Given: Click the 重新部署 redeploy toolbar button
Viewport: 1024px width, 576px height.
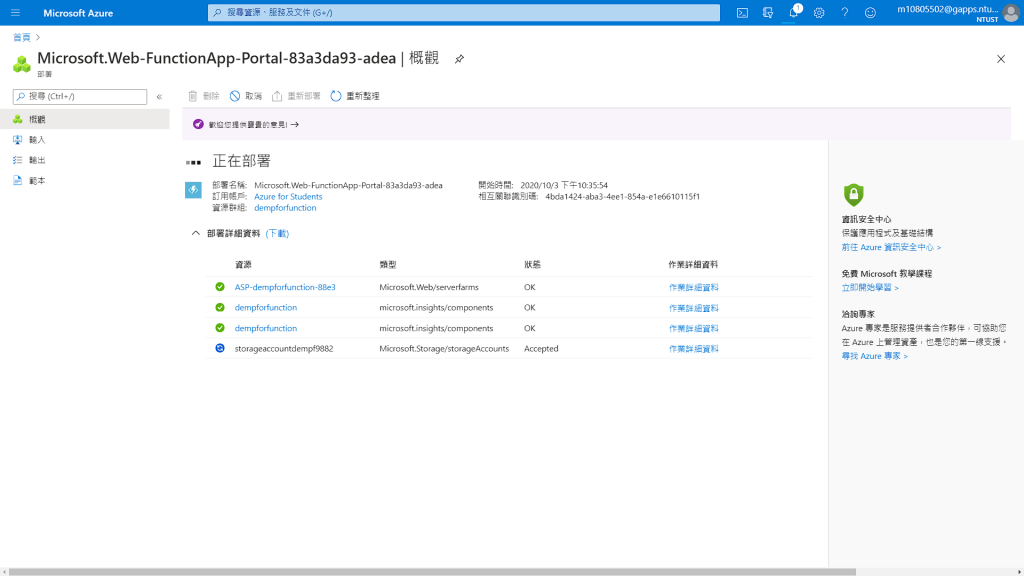Looking at the screenshot, I should (296, 96).
